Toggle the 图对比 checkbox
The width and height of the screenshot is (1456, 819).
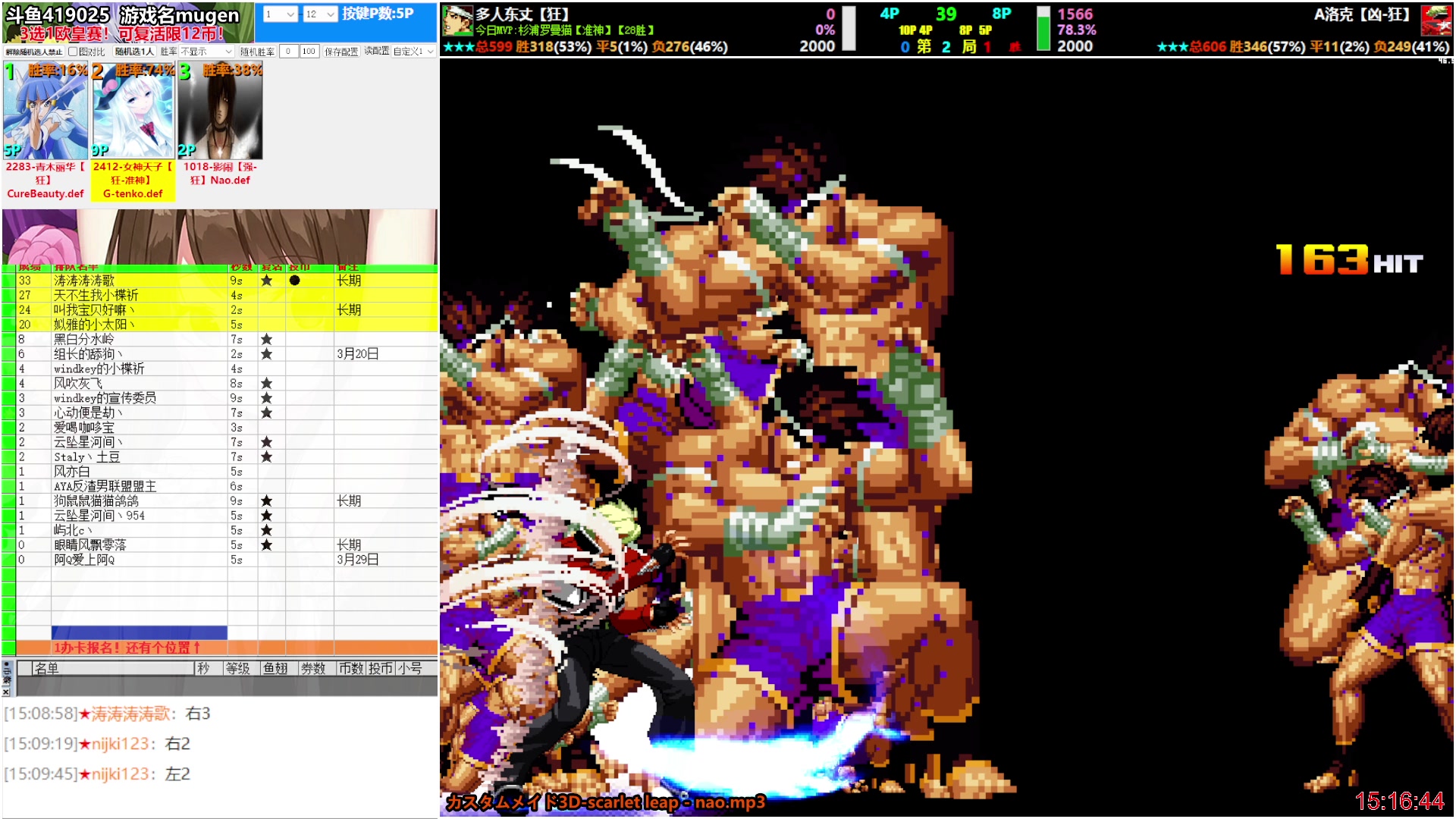coord(73,52)
